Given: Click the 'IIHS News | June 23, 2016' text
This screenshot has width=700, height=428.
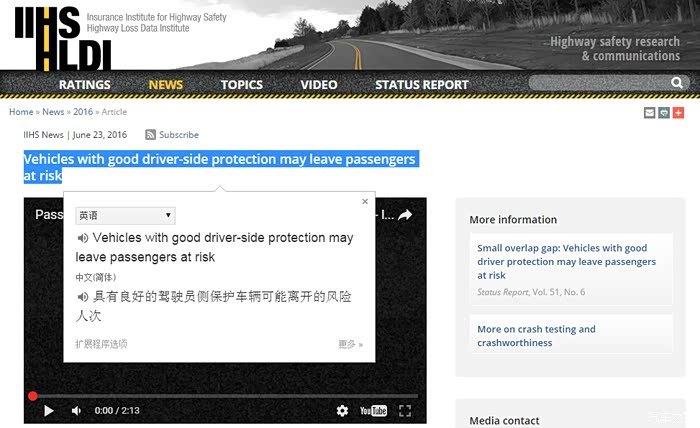Looking at the screenshot, I should point(75,135).
